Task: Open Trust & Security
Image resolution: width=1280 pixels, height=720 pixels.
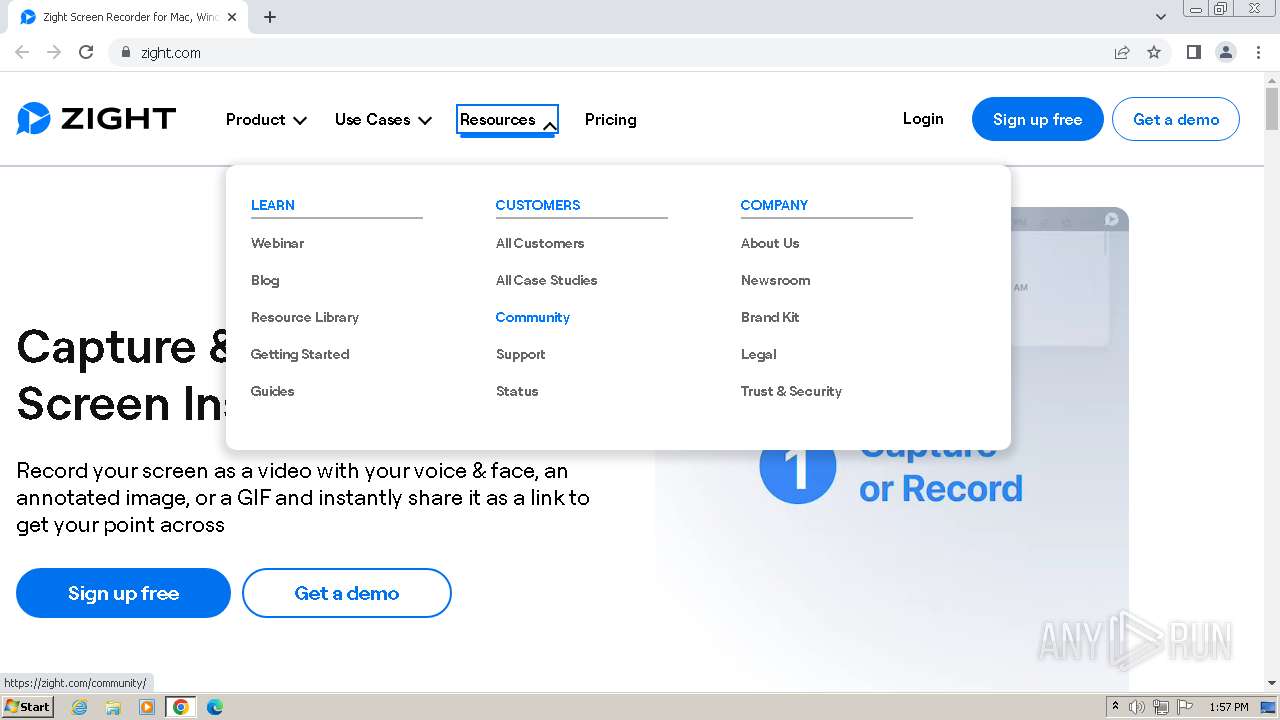Action: 791,391
